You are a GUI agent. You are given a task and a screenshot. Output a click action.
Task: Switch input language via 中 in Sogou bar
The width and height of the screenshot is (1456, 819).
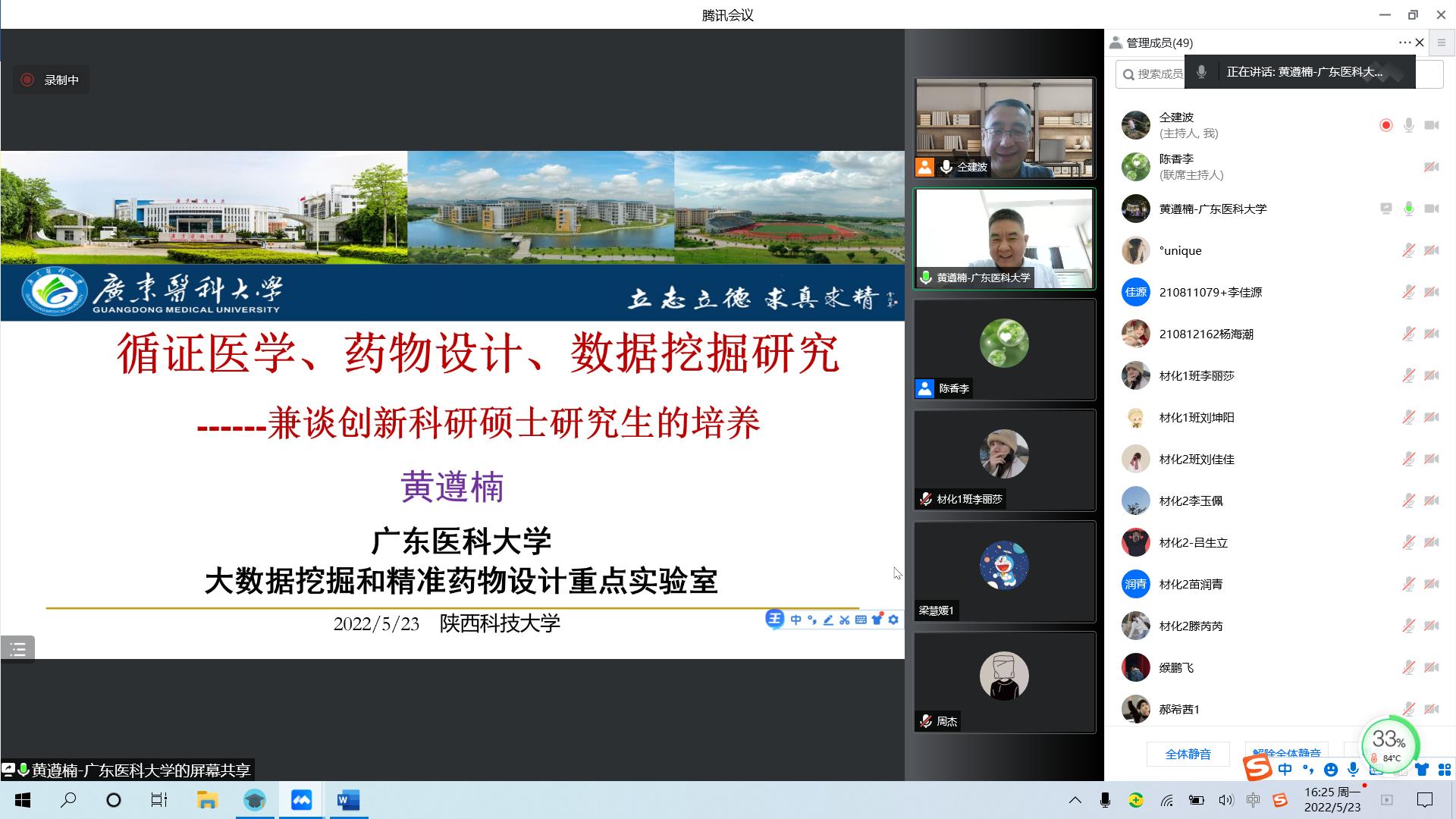point(1285,770)
